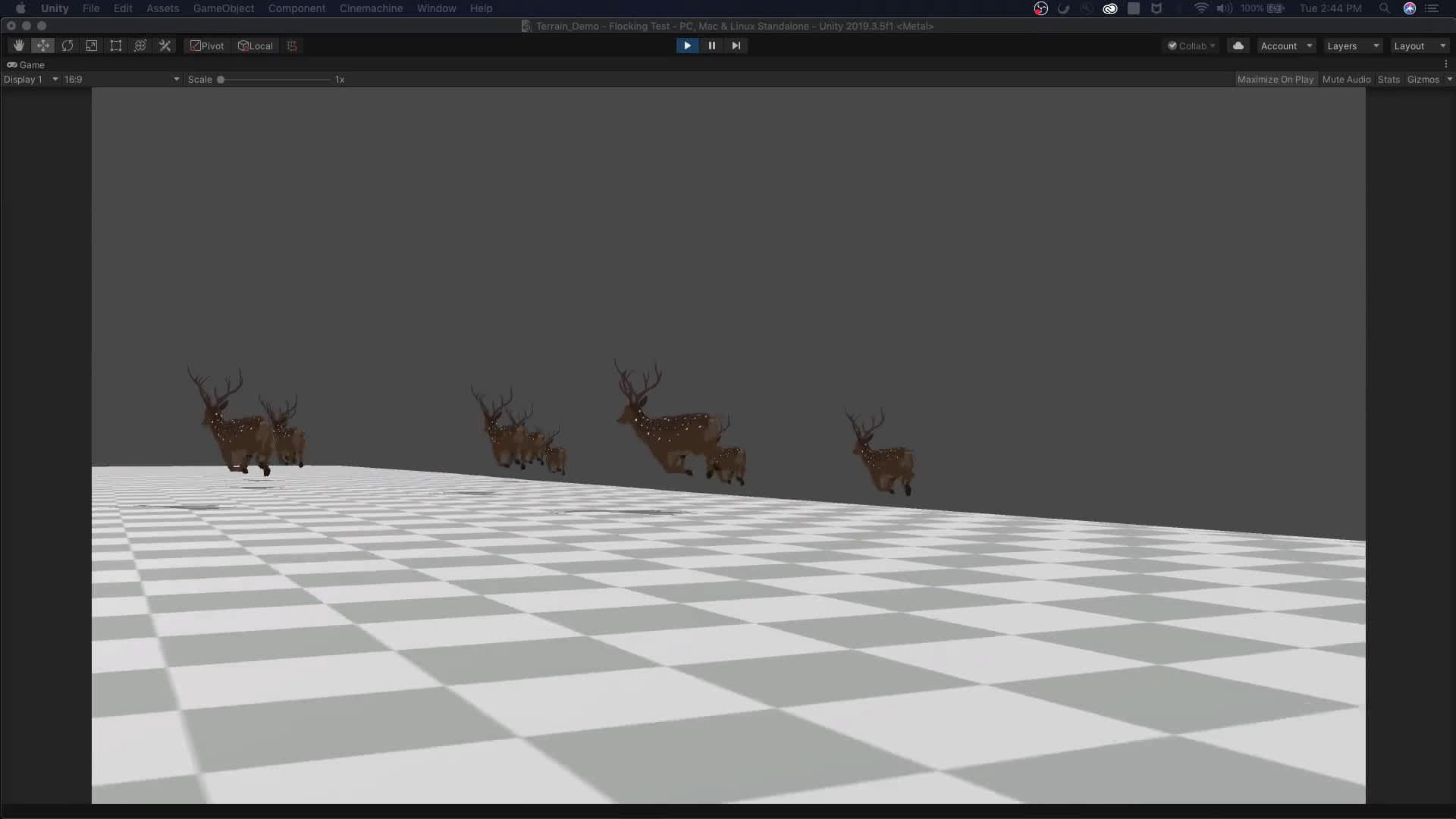Click the Scale slider handle
Screen dimensions: 1456x819
click(x=221, y=80)
